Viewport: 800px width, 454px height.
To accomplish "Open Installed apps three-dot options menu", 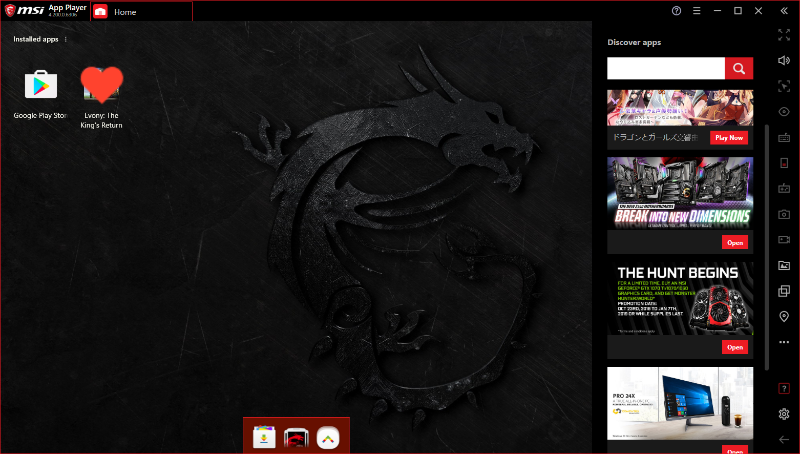I will pyautogui.click(x=66, y=39).
